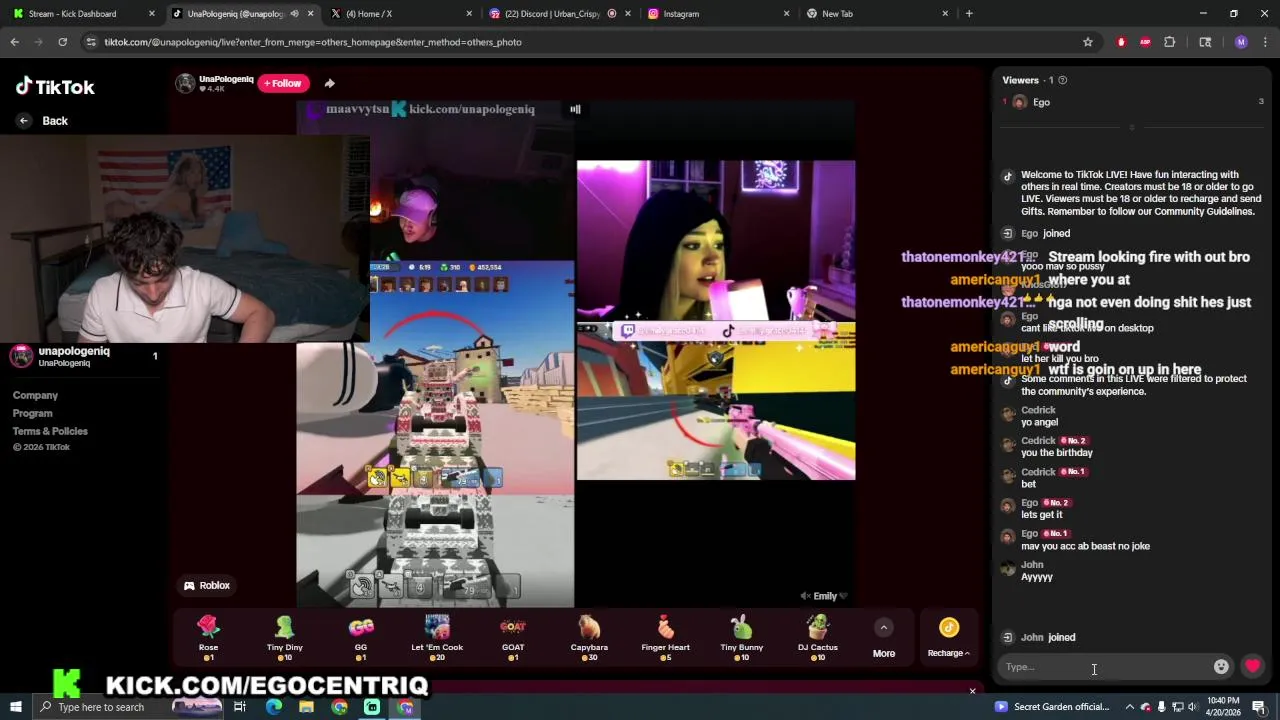This screenshot has width=1280, height=720.
Task: Open the UnaPologeniq profile avatar in stream header
Action: (185, 84)
